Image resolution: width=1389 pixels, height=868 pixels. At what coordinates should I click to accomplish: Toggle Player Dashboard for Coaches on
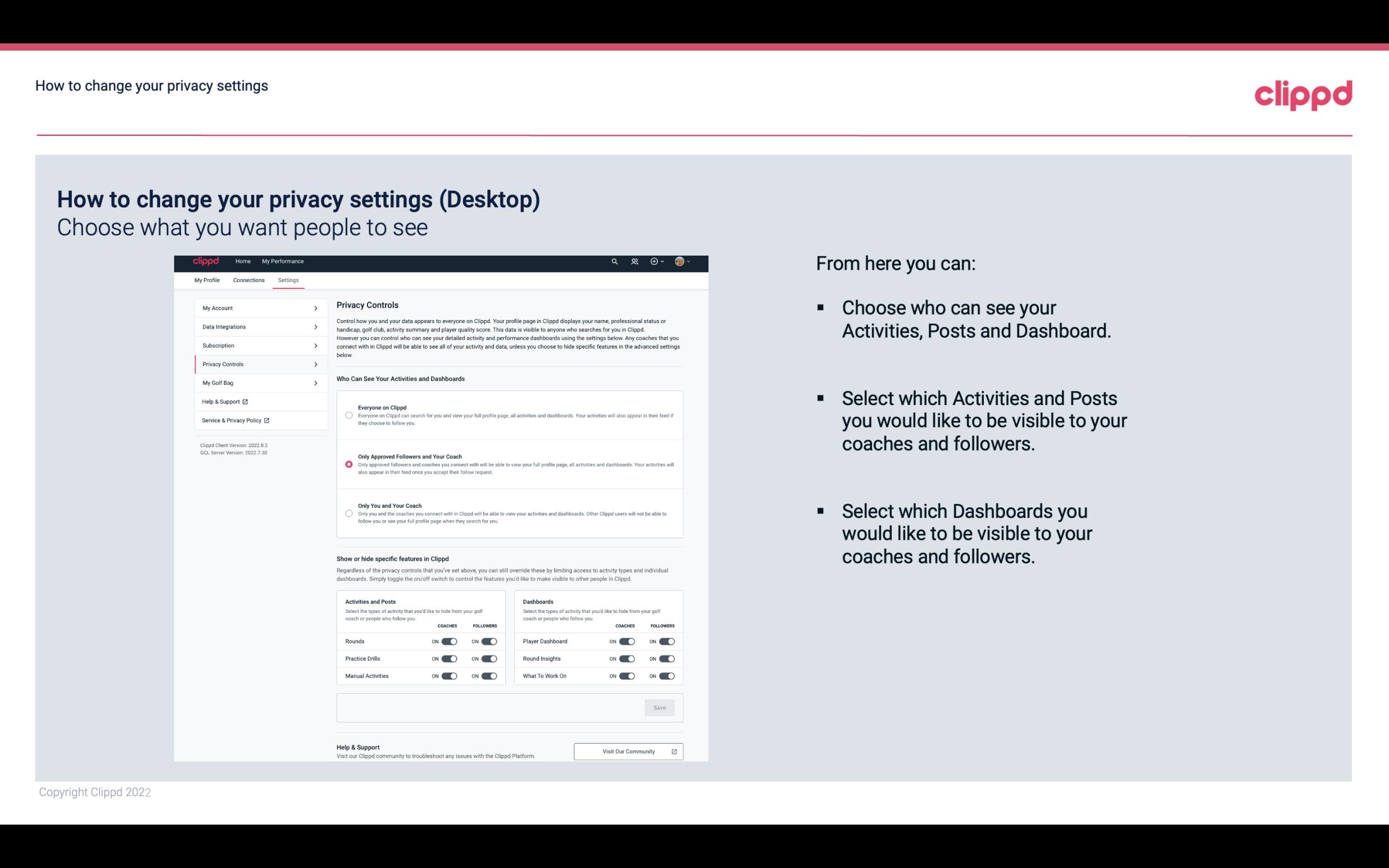pos(627,641)
